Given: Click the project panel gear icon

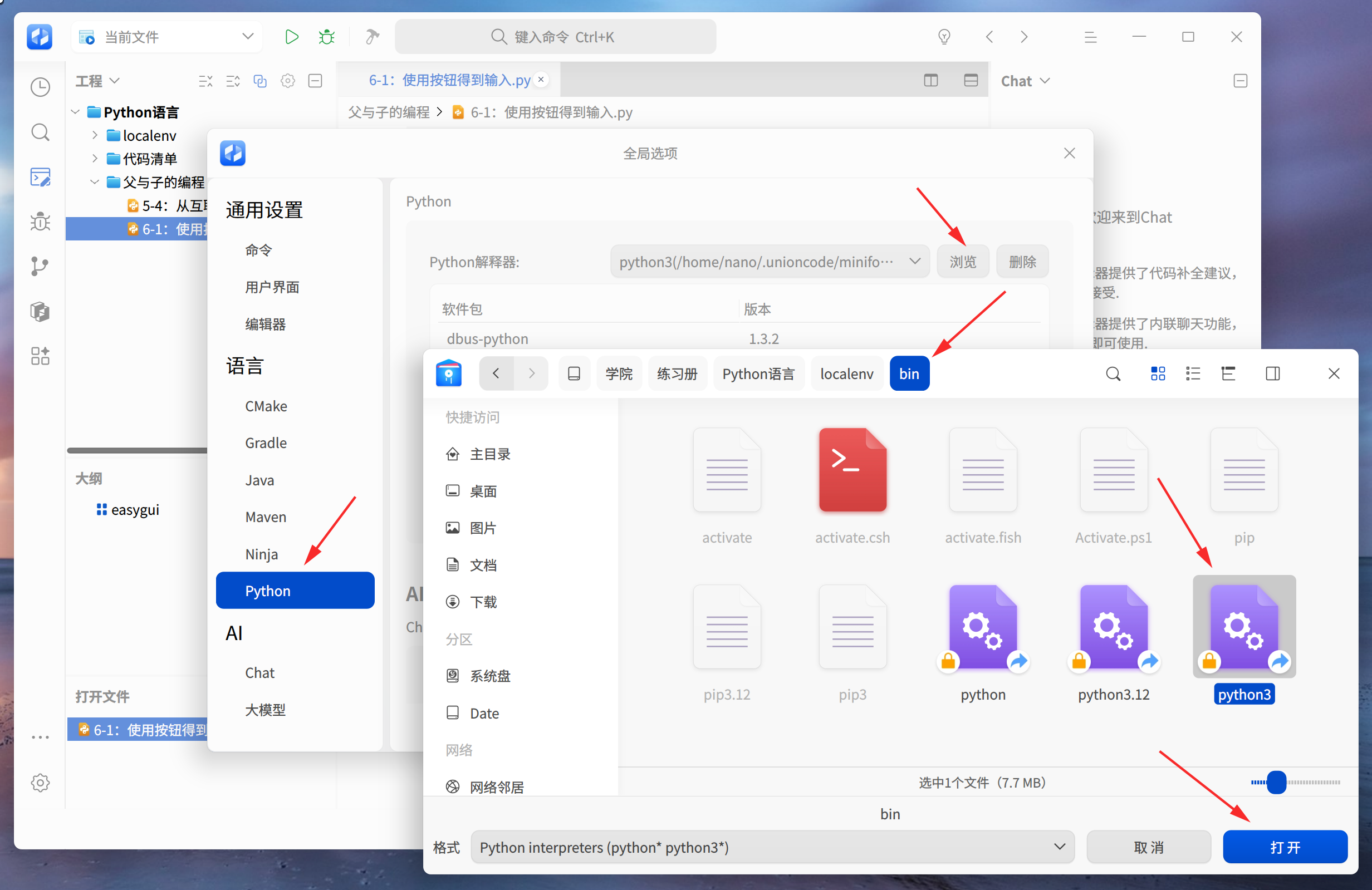Looking at the screenshot, I should (x=288, y=81).
